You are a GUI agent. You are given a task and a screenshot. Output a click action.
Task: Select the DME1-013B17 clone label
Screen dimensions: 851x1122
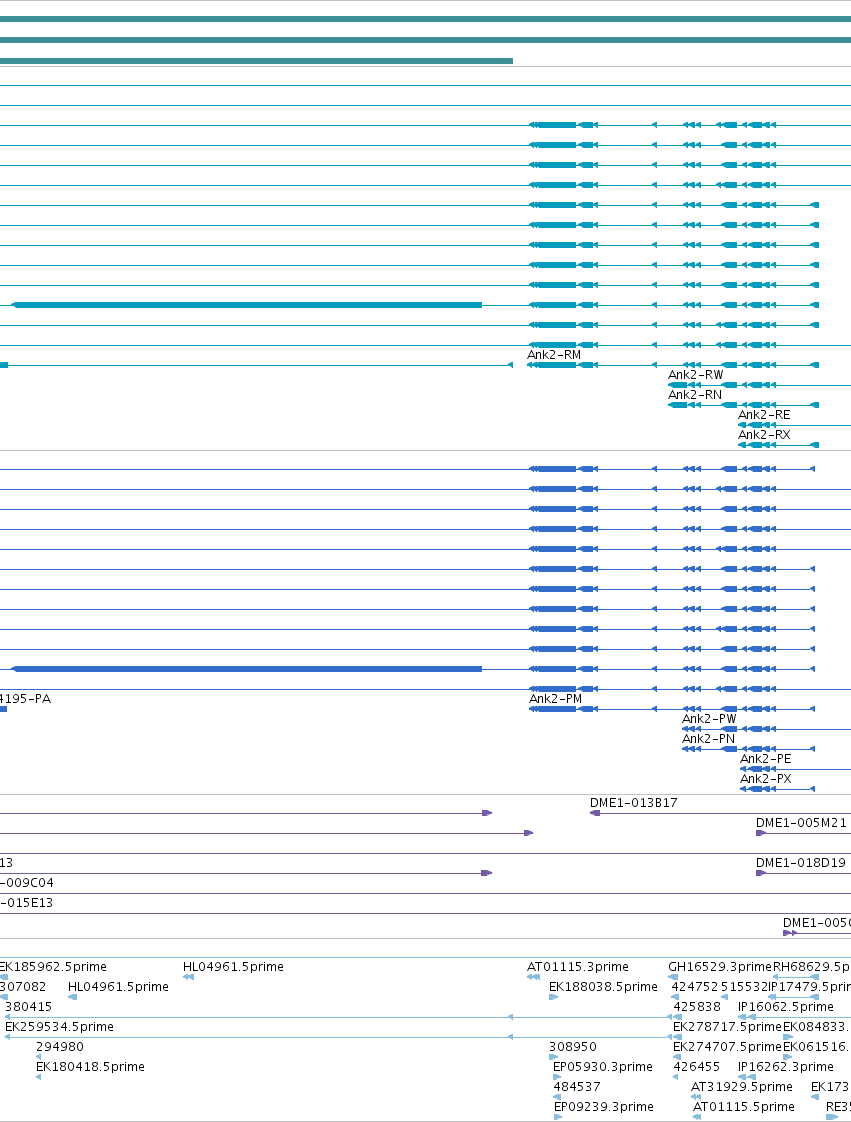(x=633, y=803)
